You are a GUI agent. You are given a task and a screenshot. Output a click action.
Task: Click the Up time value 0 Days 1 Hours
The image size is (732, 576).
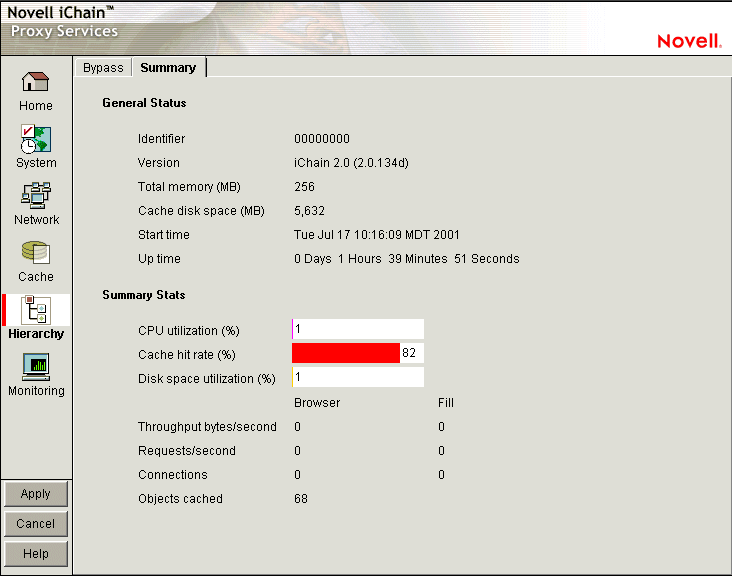(x=406, y=259)
